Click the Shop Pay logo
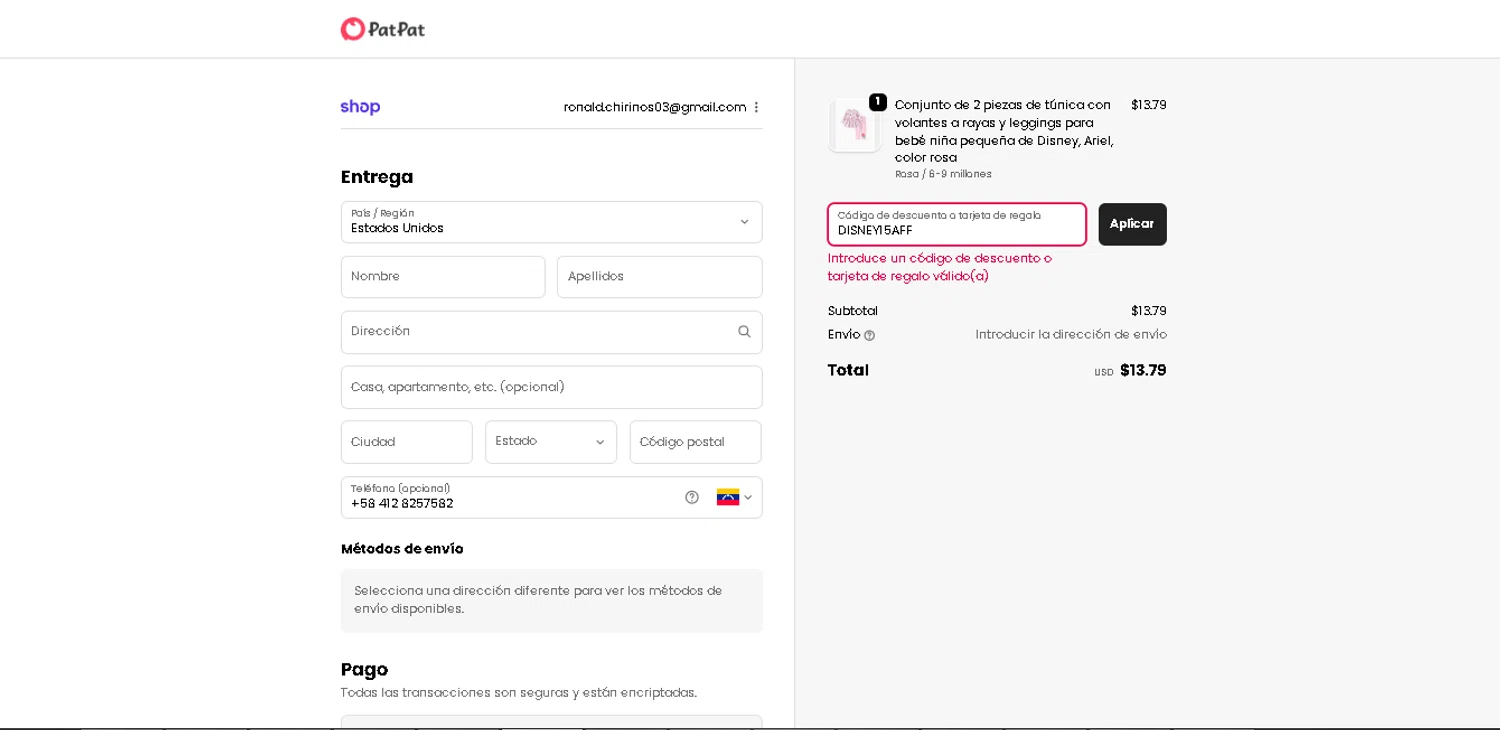 (x=360, y=107)
